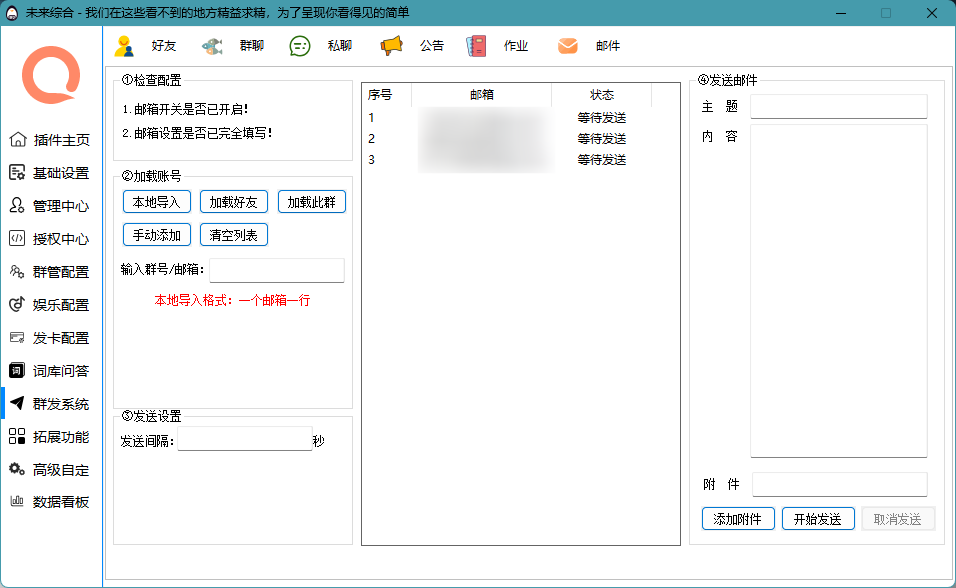Select the 群聊 (Group Chat) icon
Image resolution: width=956 pixels, height=588 pixels.
pyautogui.click(x=212, y=45)
